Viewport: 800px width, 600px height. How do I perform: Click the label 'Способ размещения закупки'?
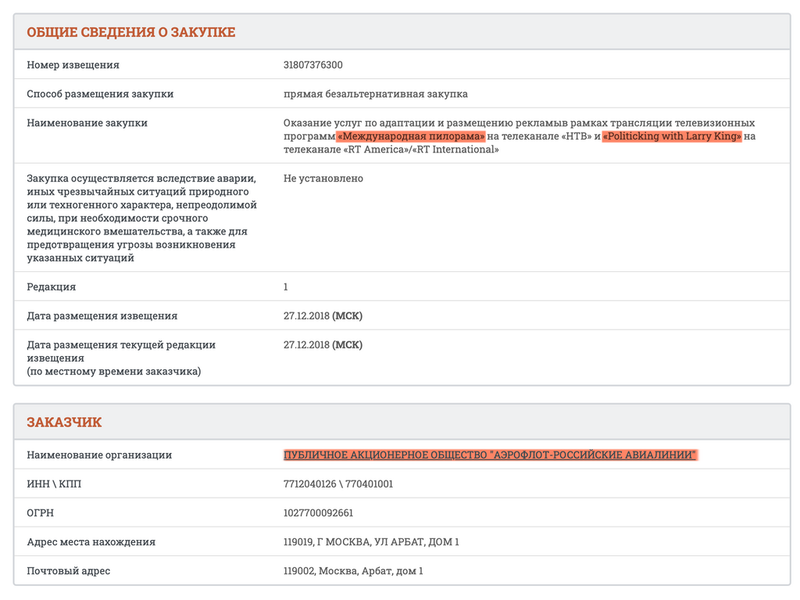coord(100,94)
